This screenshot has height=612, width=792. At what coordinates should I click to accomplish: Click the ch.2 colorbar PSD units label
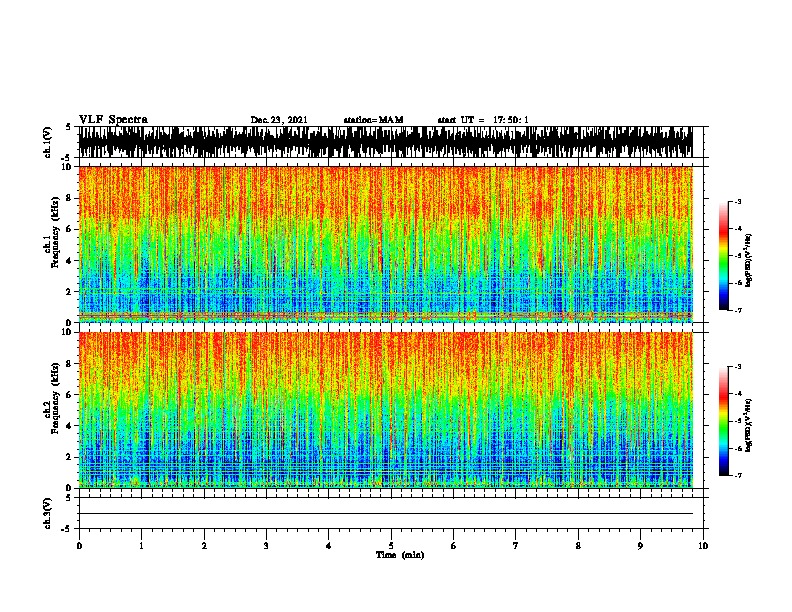click(x=749, y=425)
